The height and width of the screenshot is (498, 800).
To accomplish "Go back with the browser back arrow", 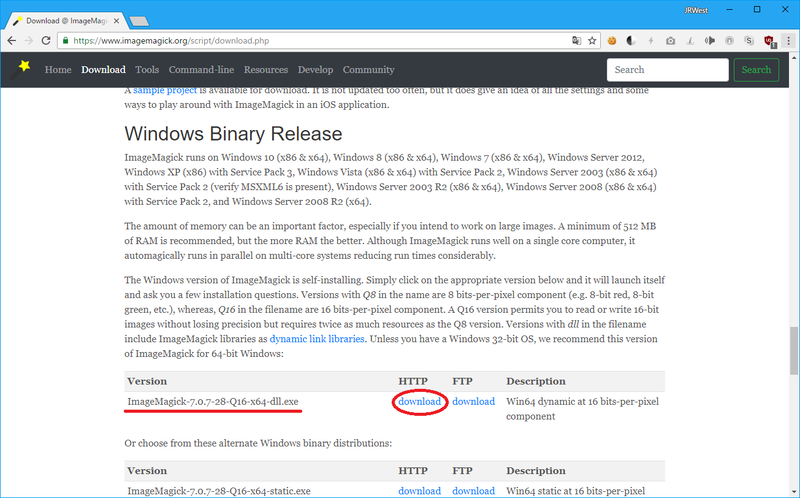I will (11, 41).
